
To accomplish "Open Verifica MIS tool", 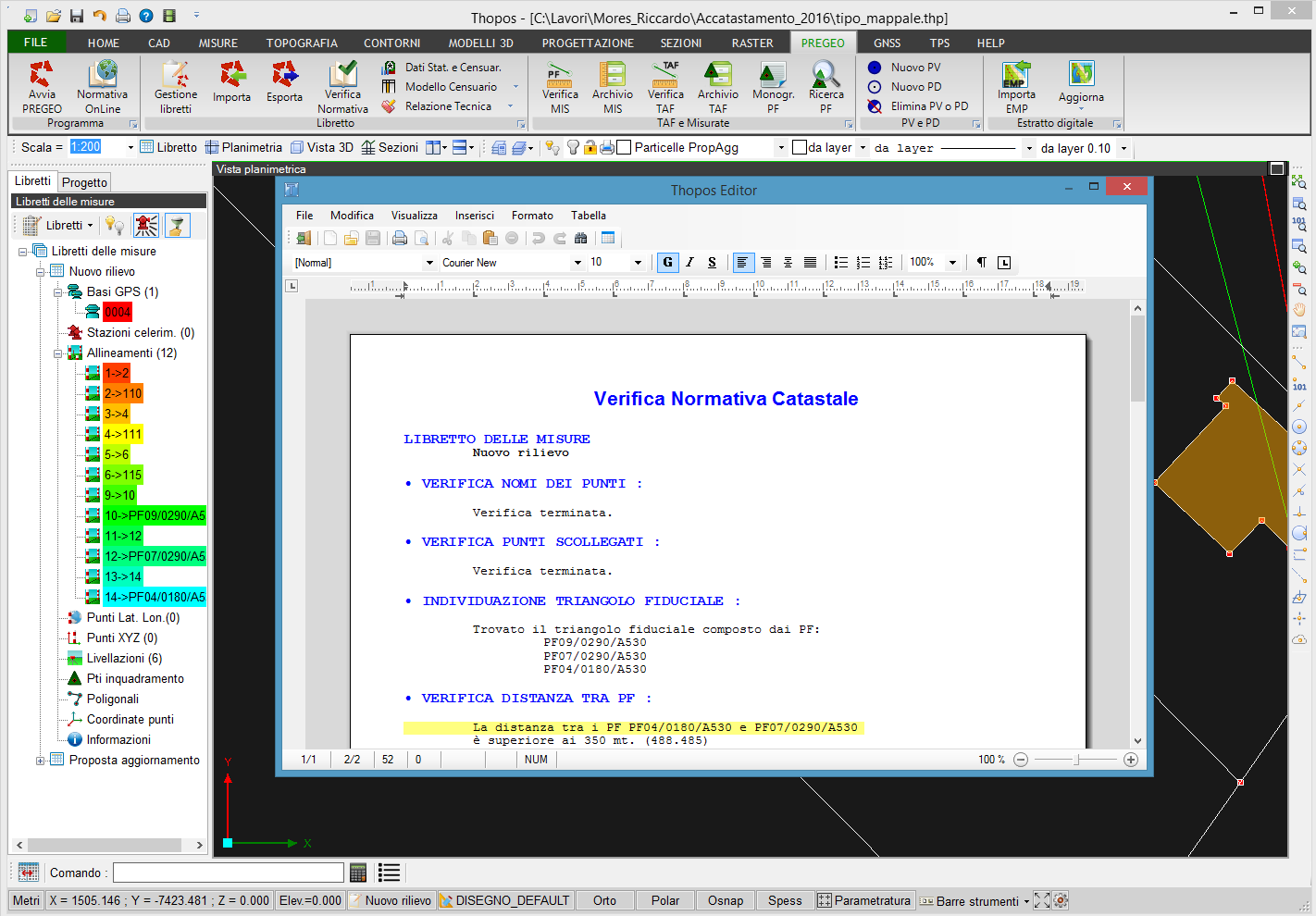I will [x=560, y=87].
